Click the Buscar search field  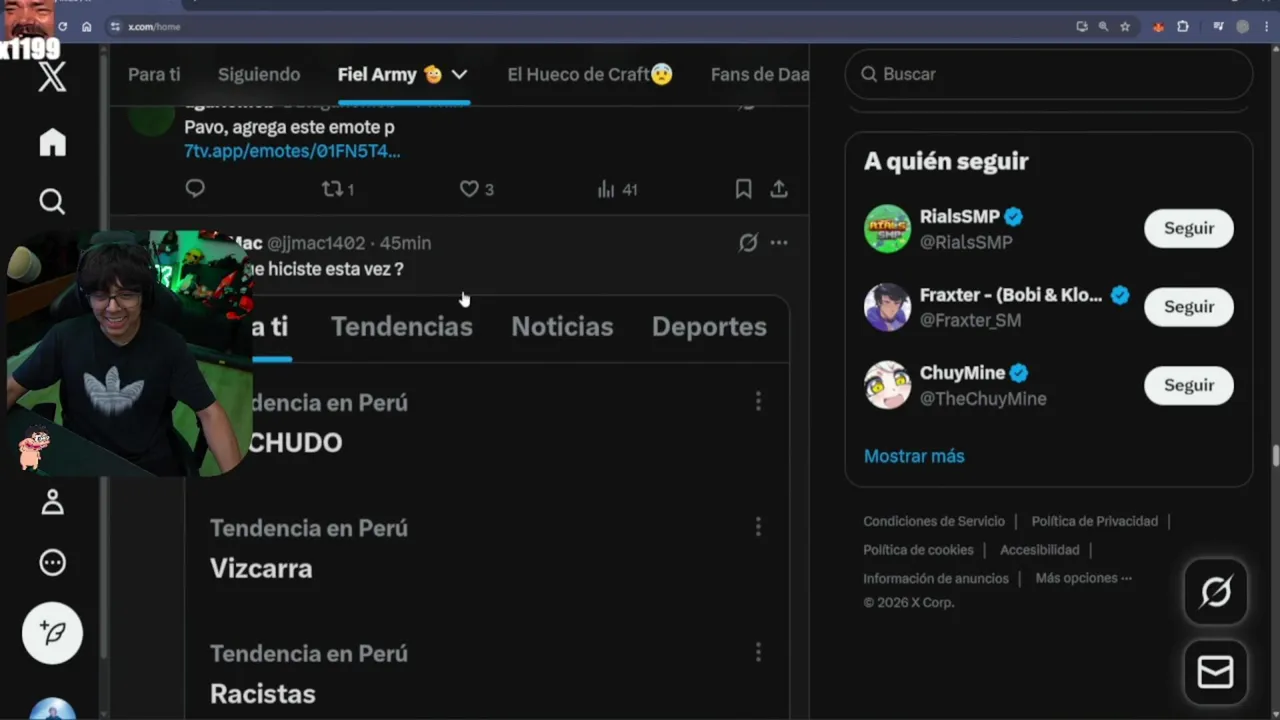tap(1049, 74)
